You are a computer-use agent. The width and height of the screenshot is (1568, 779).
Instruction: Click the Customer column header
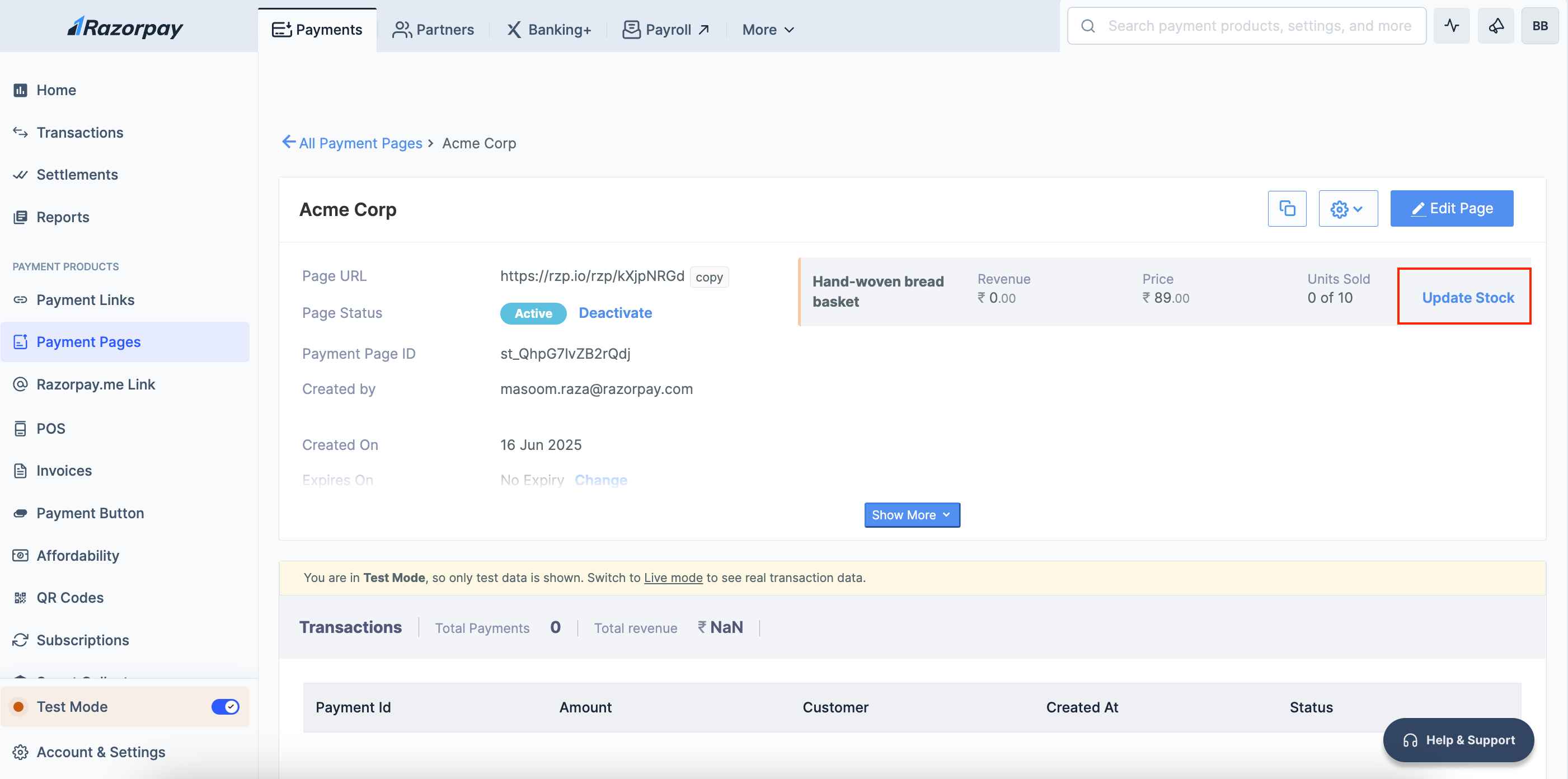[x=835, y=707]
